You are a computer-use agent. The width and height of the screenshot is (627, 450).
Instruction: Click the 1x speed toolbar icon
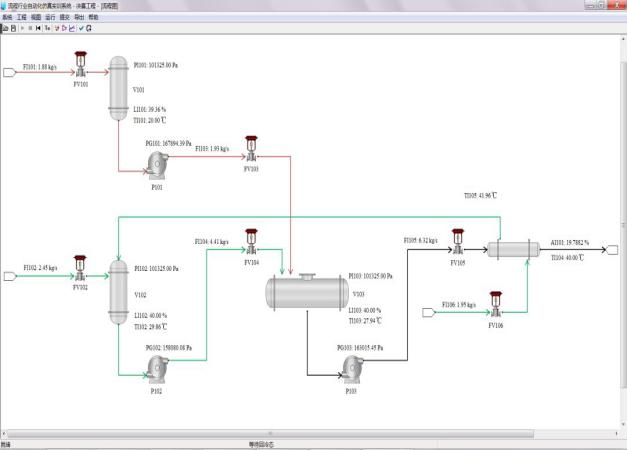click(x=47, y=28)
